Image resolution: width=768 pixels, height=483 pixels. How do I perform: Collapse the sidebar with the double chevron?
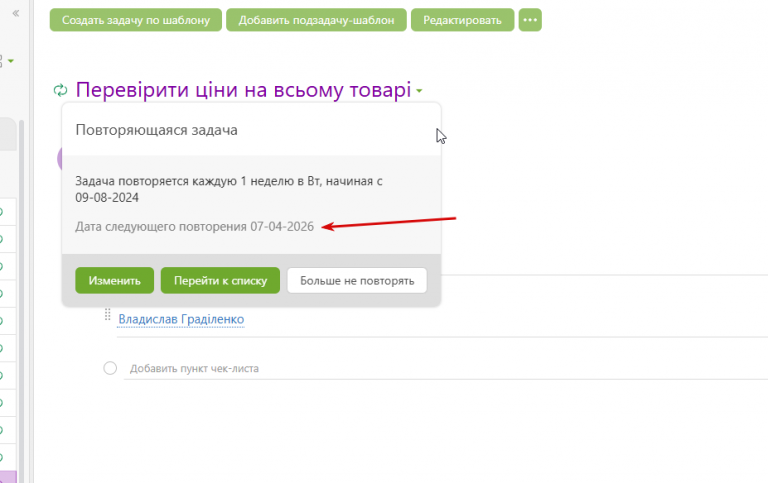(16, 13)
